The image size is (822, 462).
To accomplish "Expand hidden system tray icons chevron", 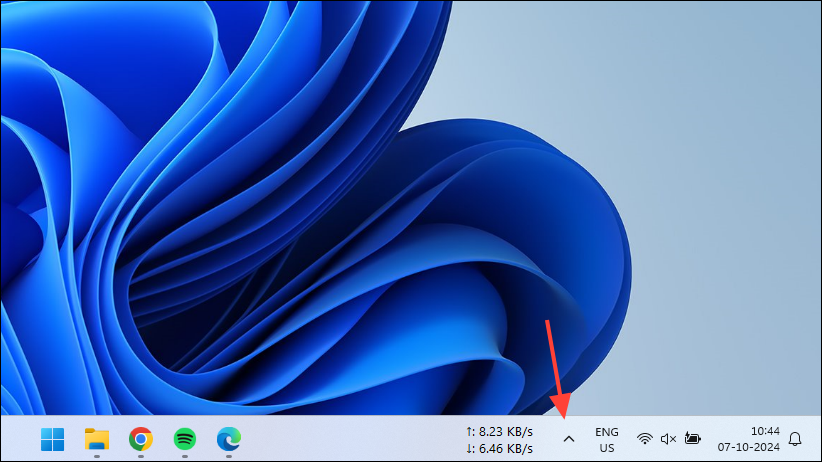I will point(569,439).
